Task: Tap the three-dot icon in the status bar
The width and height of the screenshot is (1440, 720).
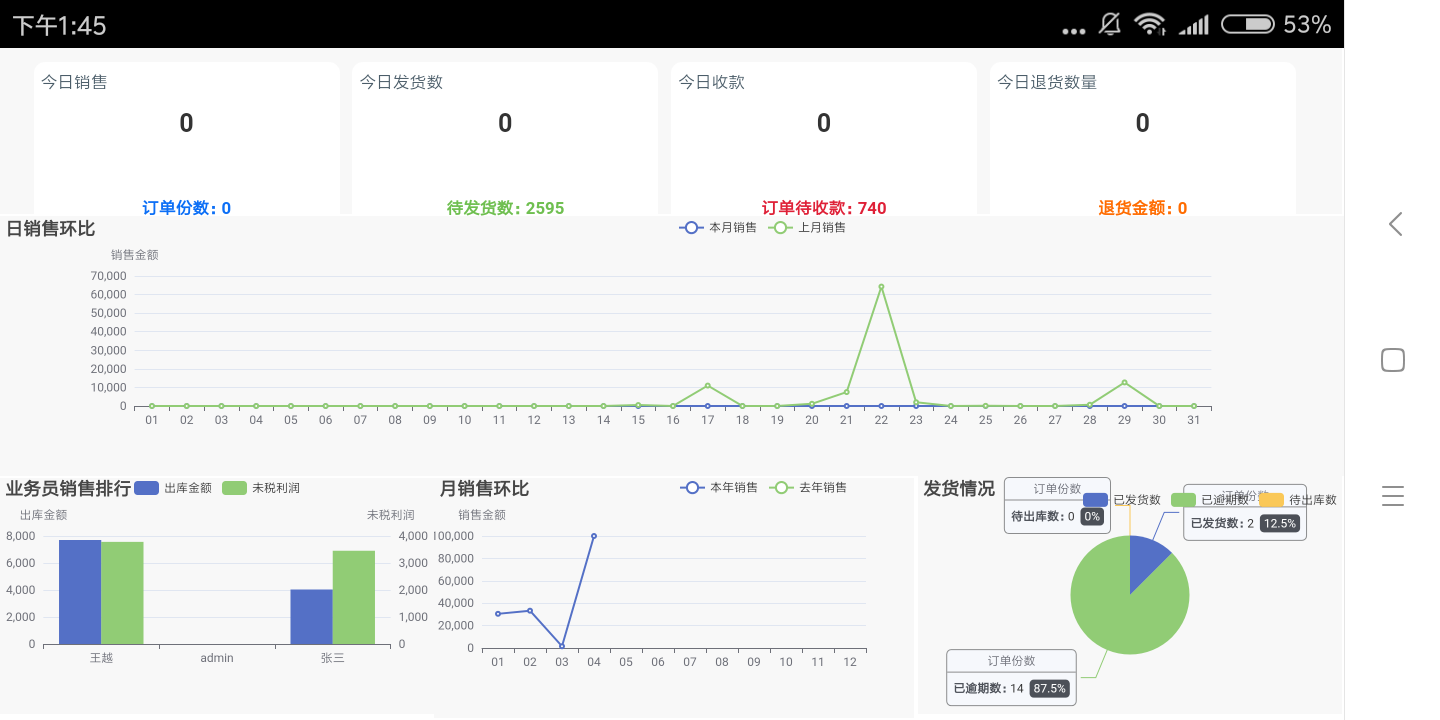Action: coord(1074,31)
